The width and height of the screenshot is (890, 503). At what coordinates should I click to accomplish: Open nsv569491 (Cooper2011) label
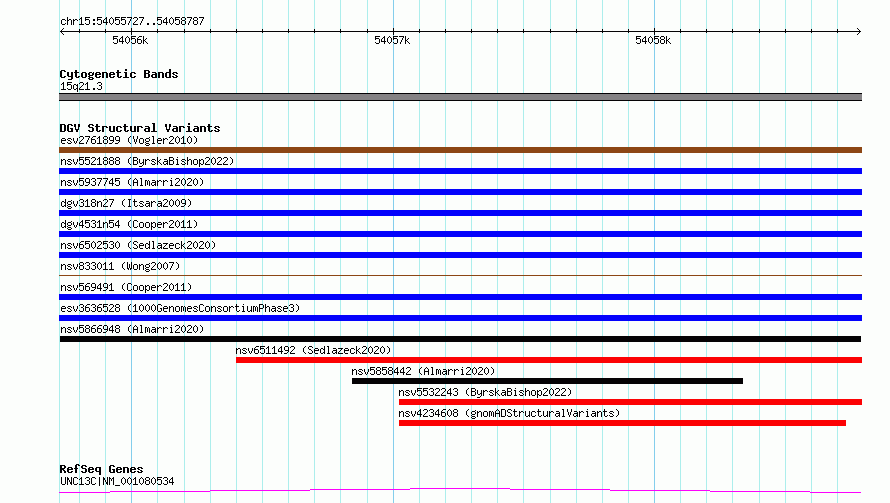coord(126,287)
